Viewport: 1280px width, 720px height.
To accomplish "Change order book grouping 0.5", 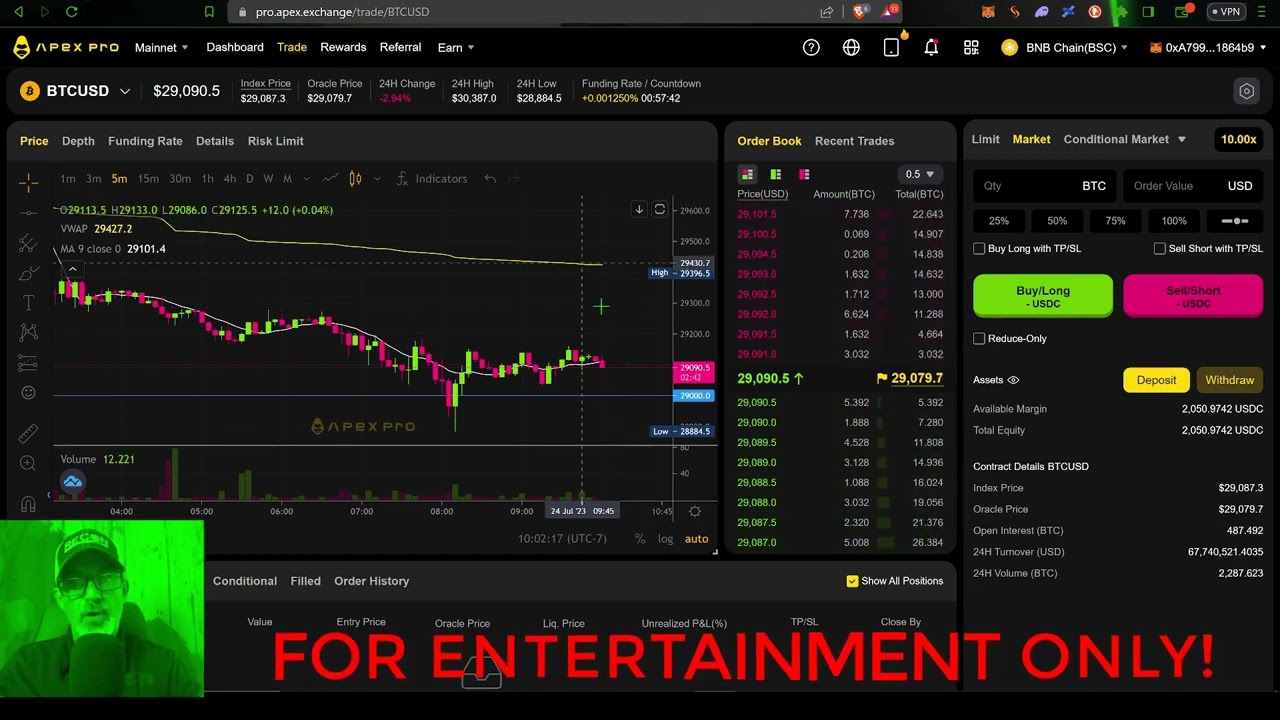I will click(x=918, y=174).
